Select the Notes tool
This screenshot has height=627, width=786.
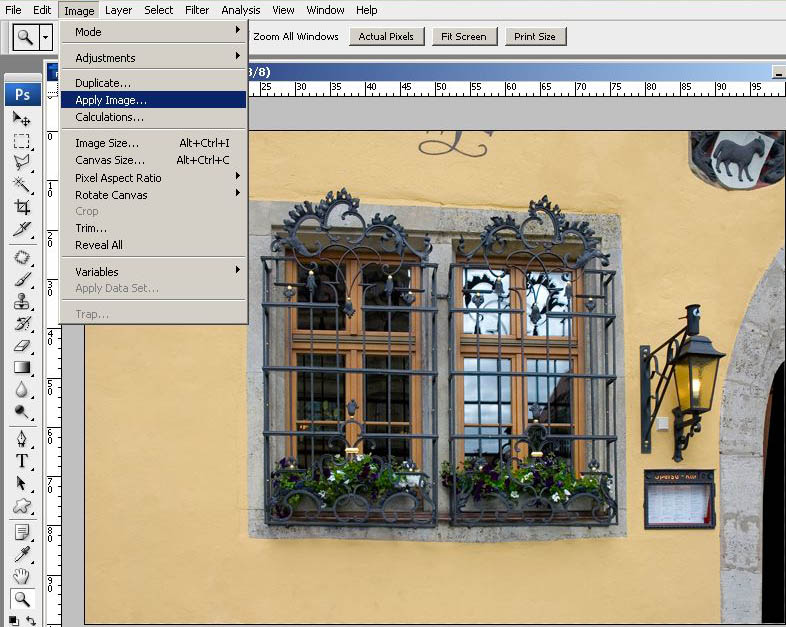[21, 532]
